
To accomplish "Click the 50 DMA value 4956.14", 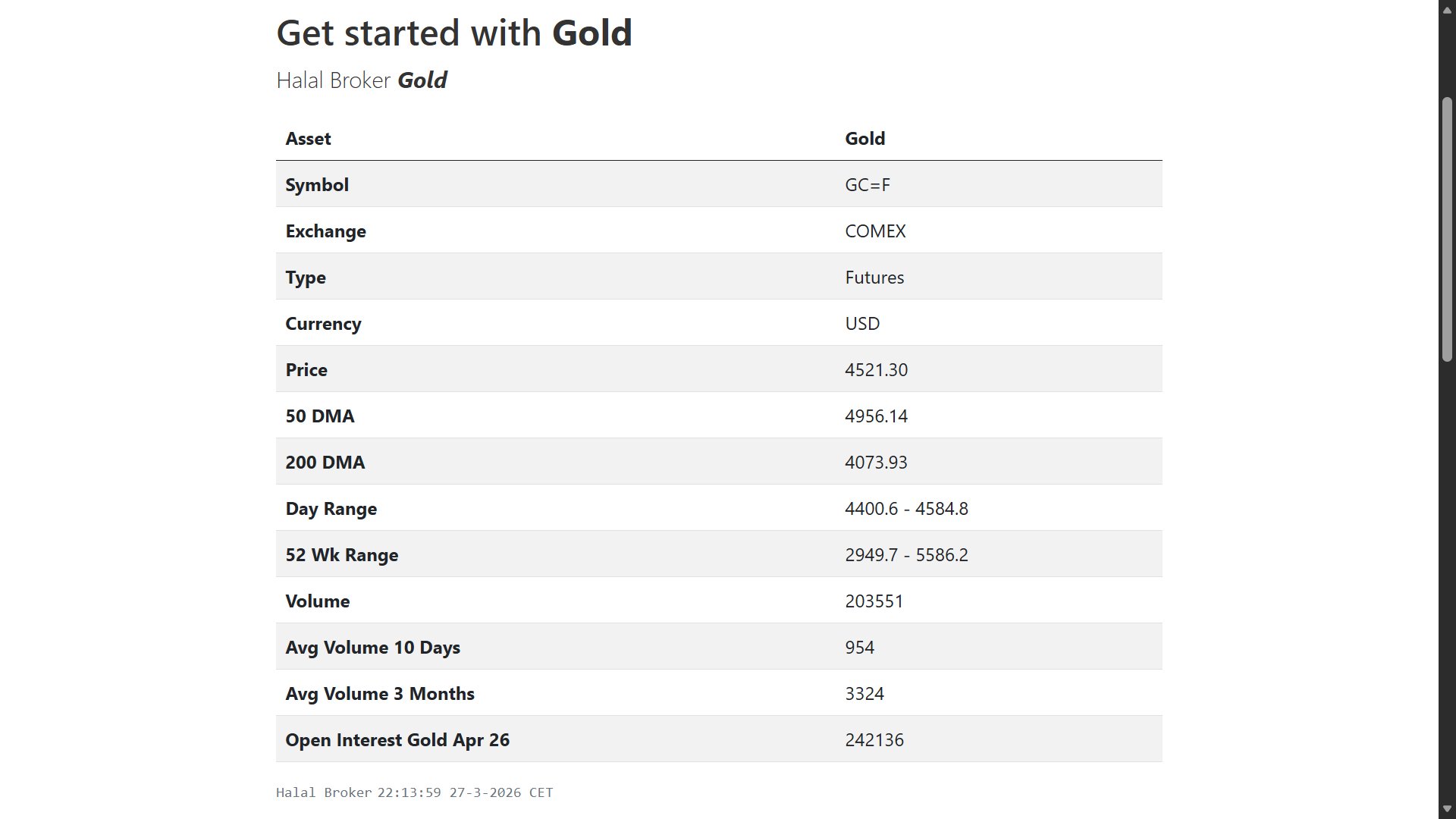I will click(876, 416).
